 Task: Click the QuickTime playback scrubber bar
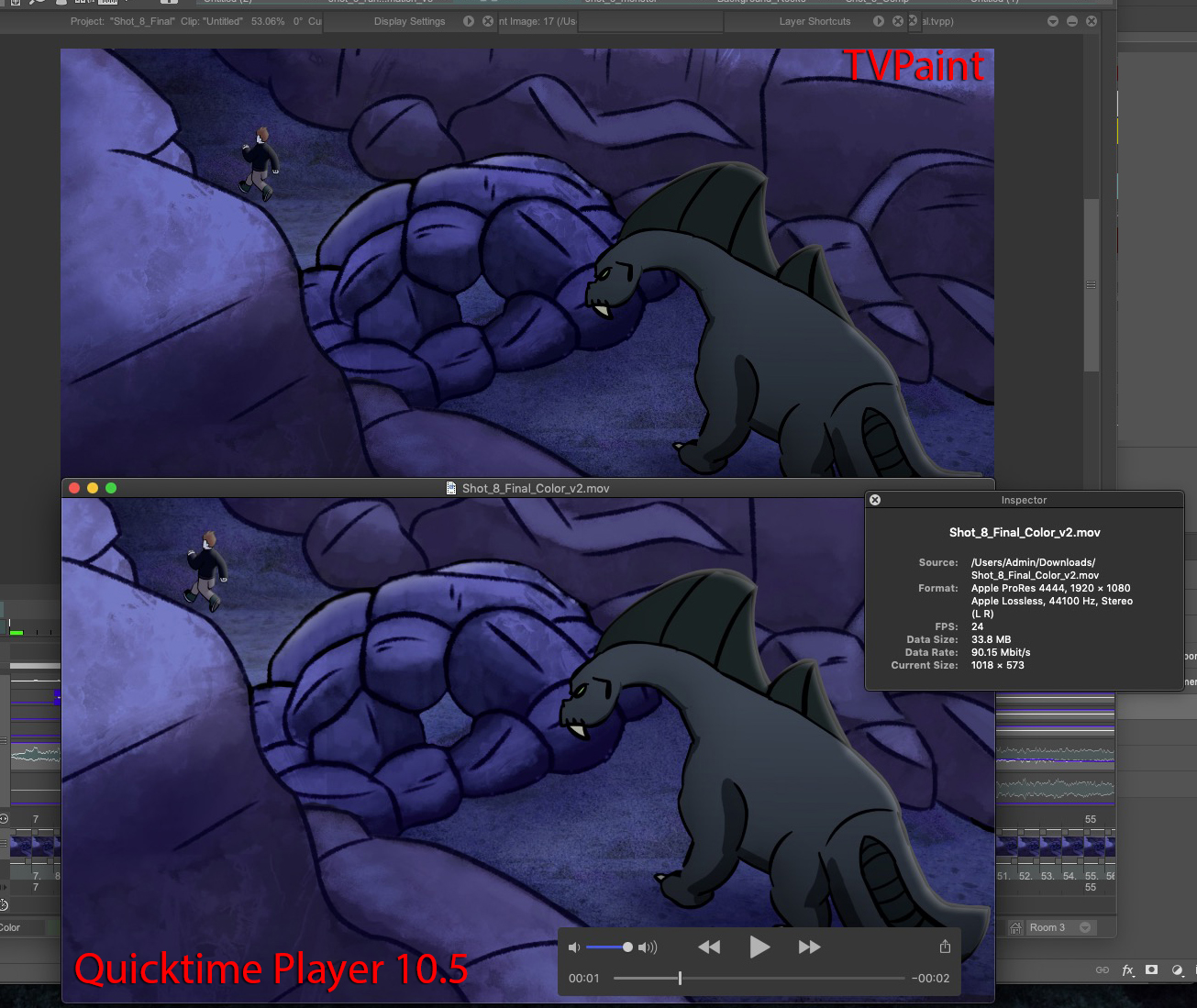click(759, 978)
